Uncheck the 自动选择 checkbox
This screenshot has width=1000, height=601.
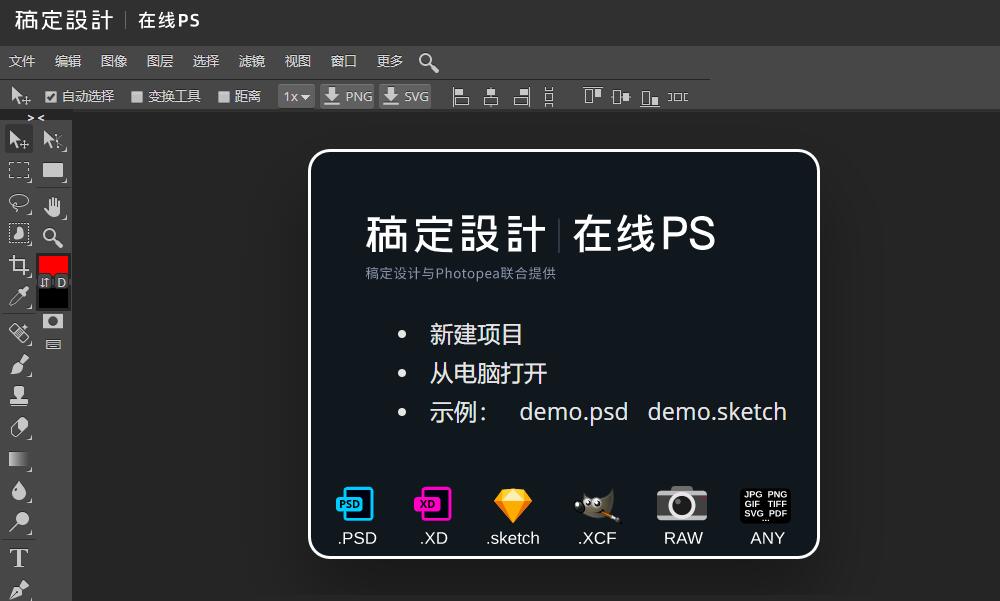pos(51,97)
